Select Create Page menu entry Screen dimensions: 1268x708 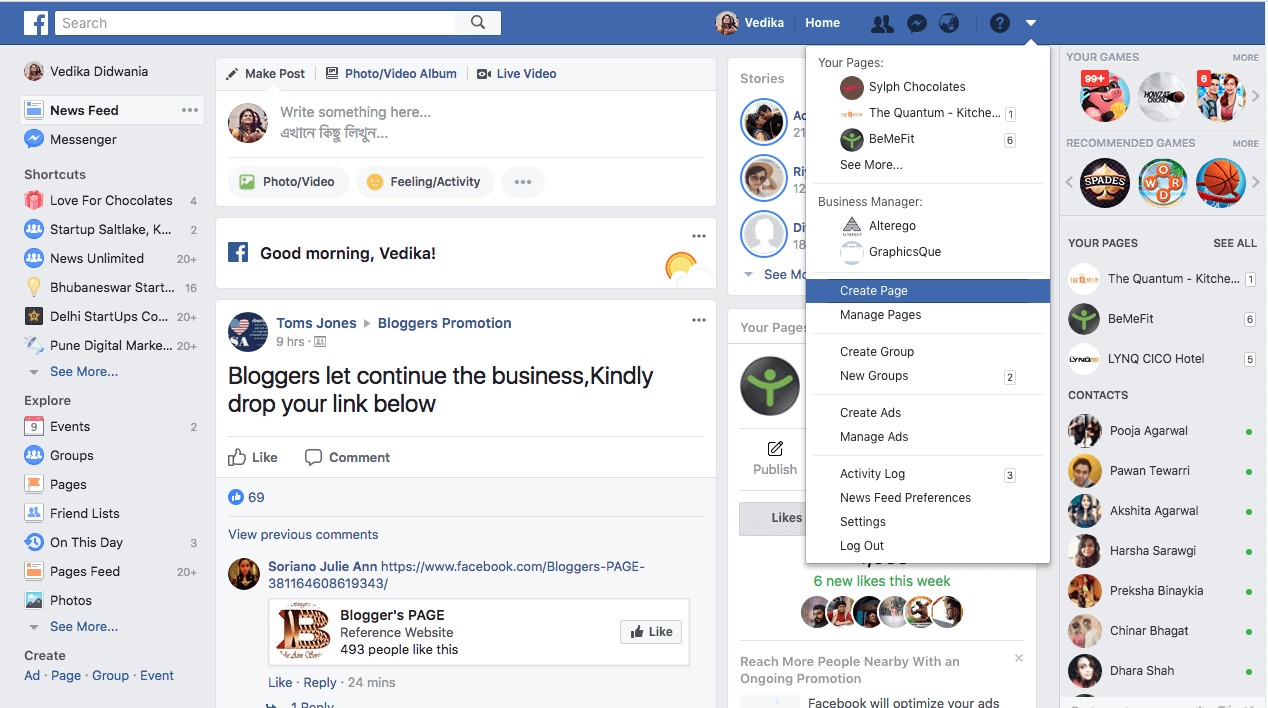[928, 291]
